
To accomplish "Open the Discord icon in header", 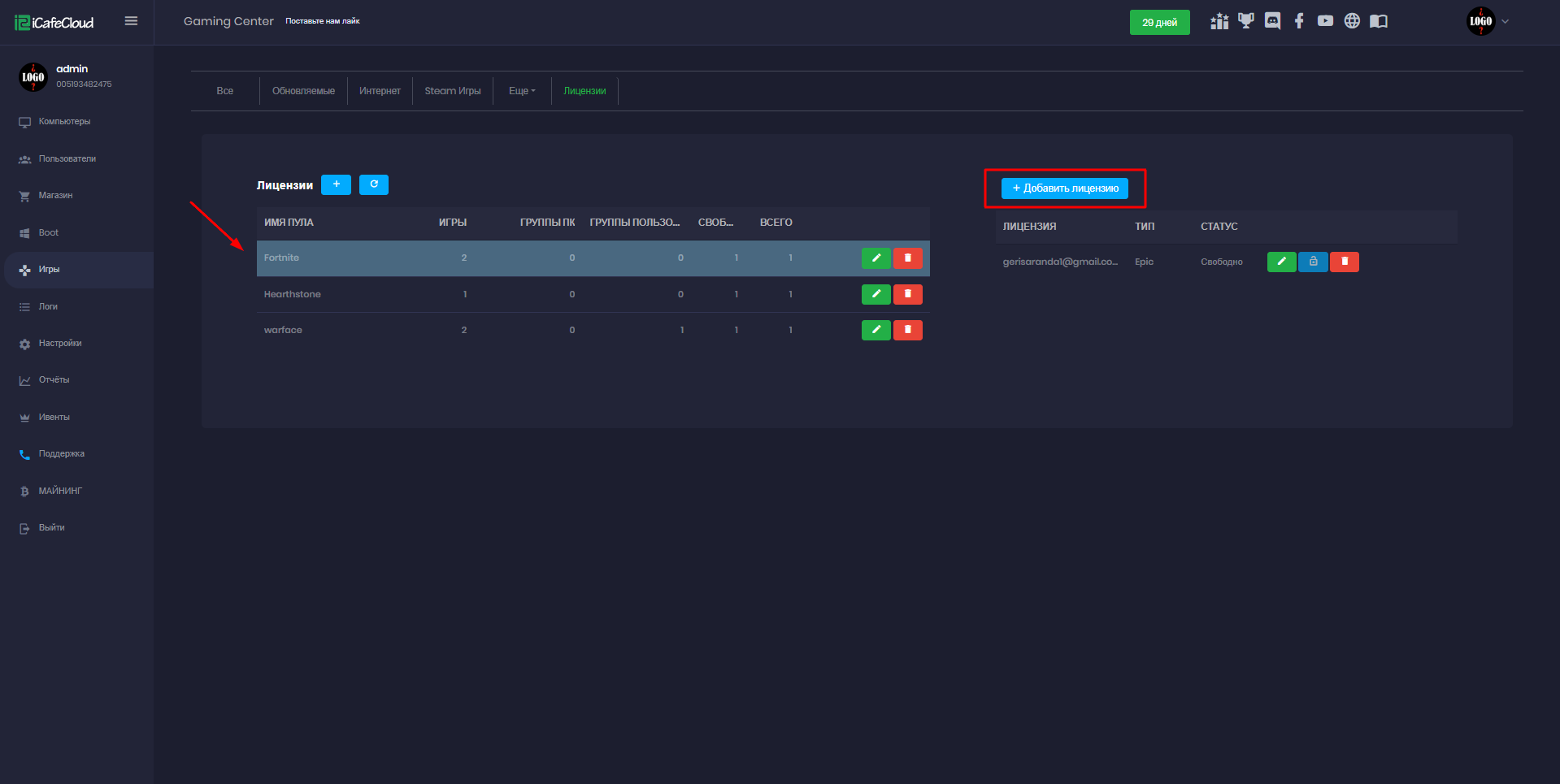I will point(1273,22).
